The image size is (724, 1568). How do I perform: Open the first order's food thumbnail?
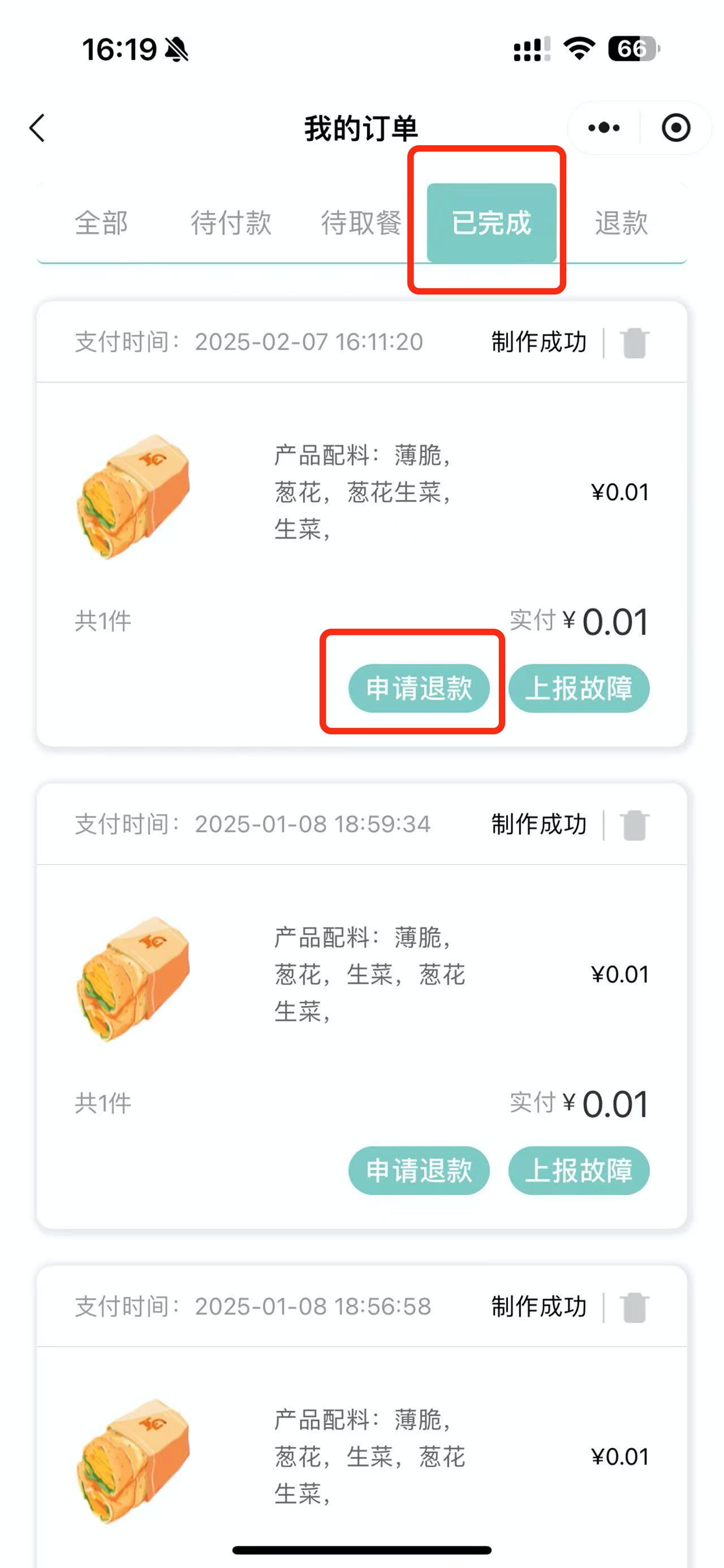click(x=134, y=496)
